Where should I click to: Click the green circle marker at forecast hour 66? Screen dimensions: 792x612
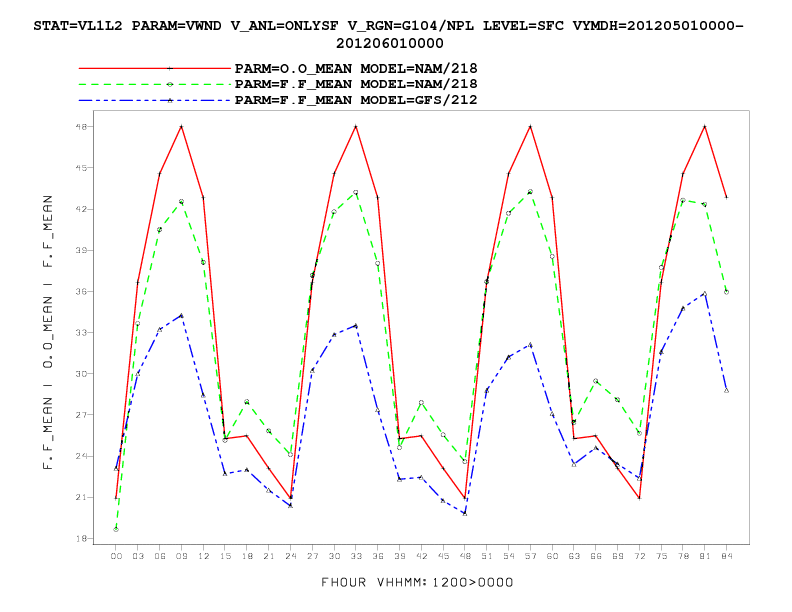(x=596, y=381)
